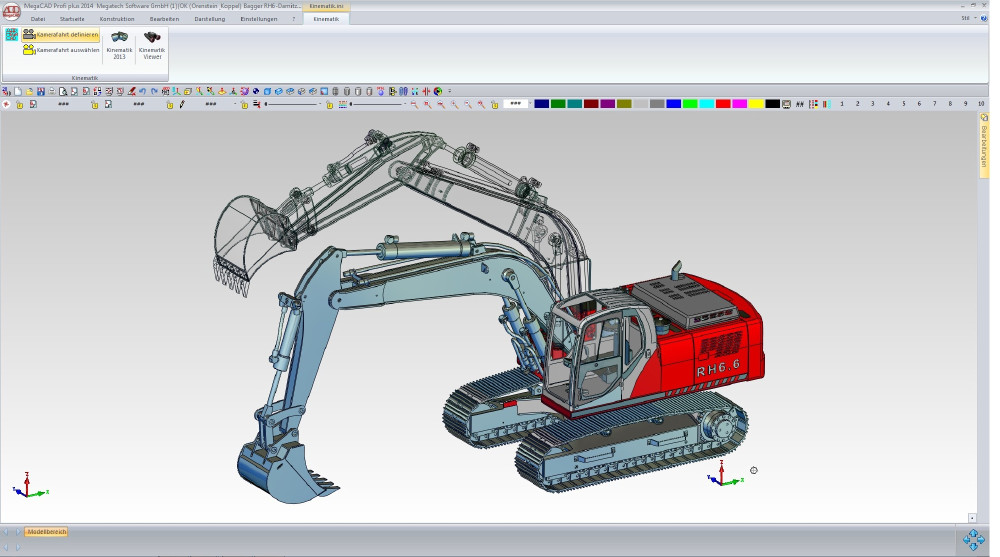Image resolution: width=1000 pixels, height=557 pixels.
Task: Launch Kinematik 2013
Action: [x=119, y=45]
